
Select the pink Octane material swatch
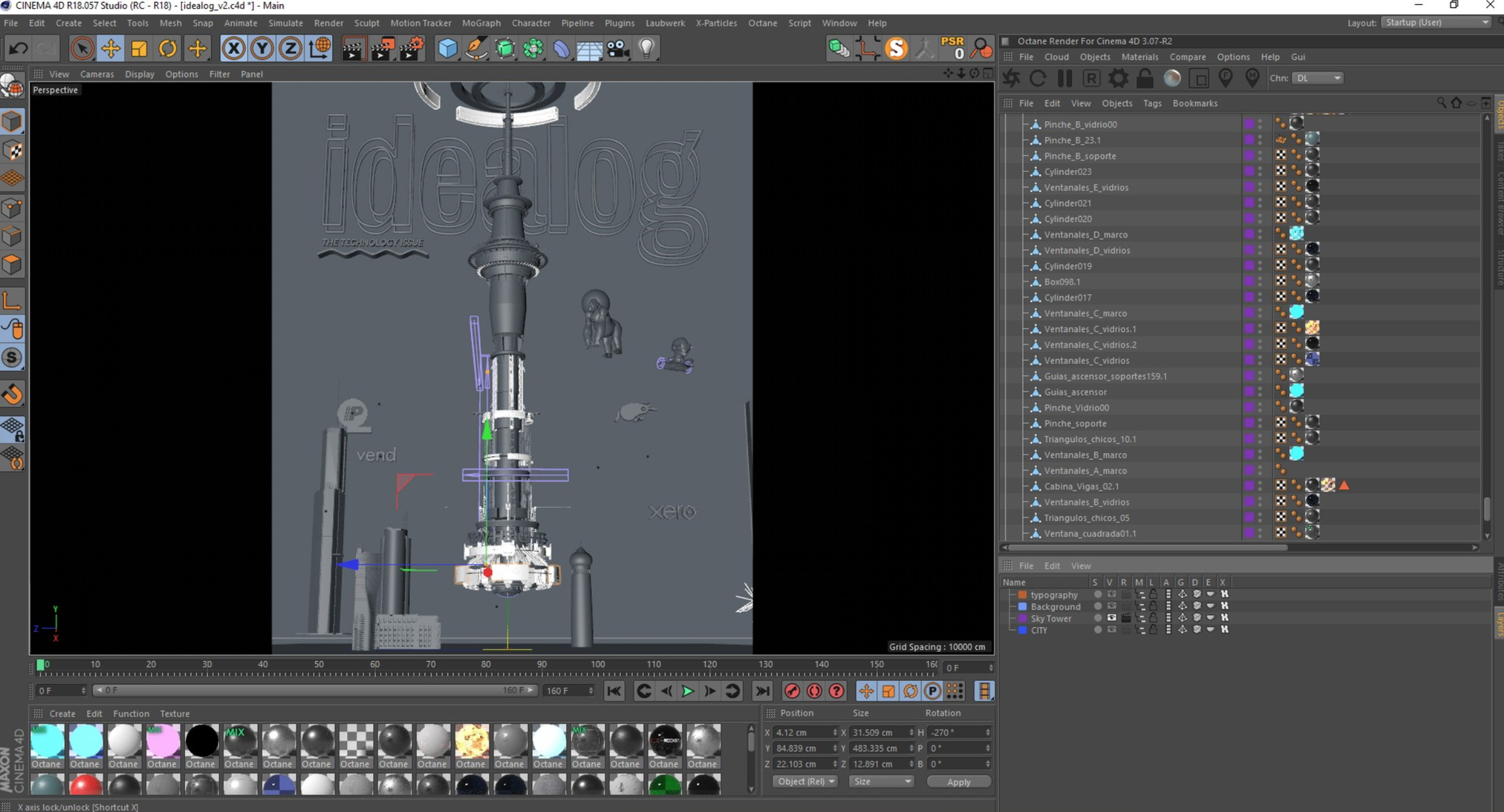(163, 741)
